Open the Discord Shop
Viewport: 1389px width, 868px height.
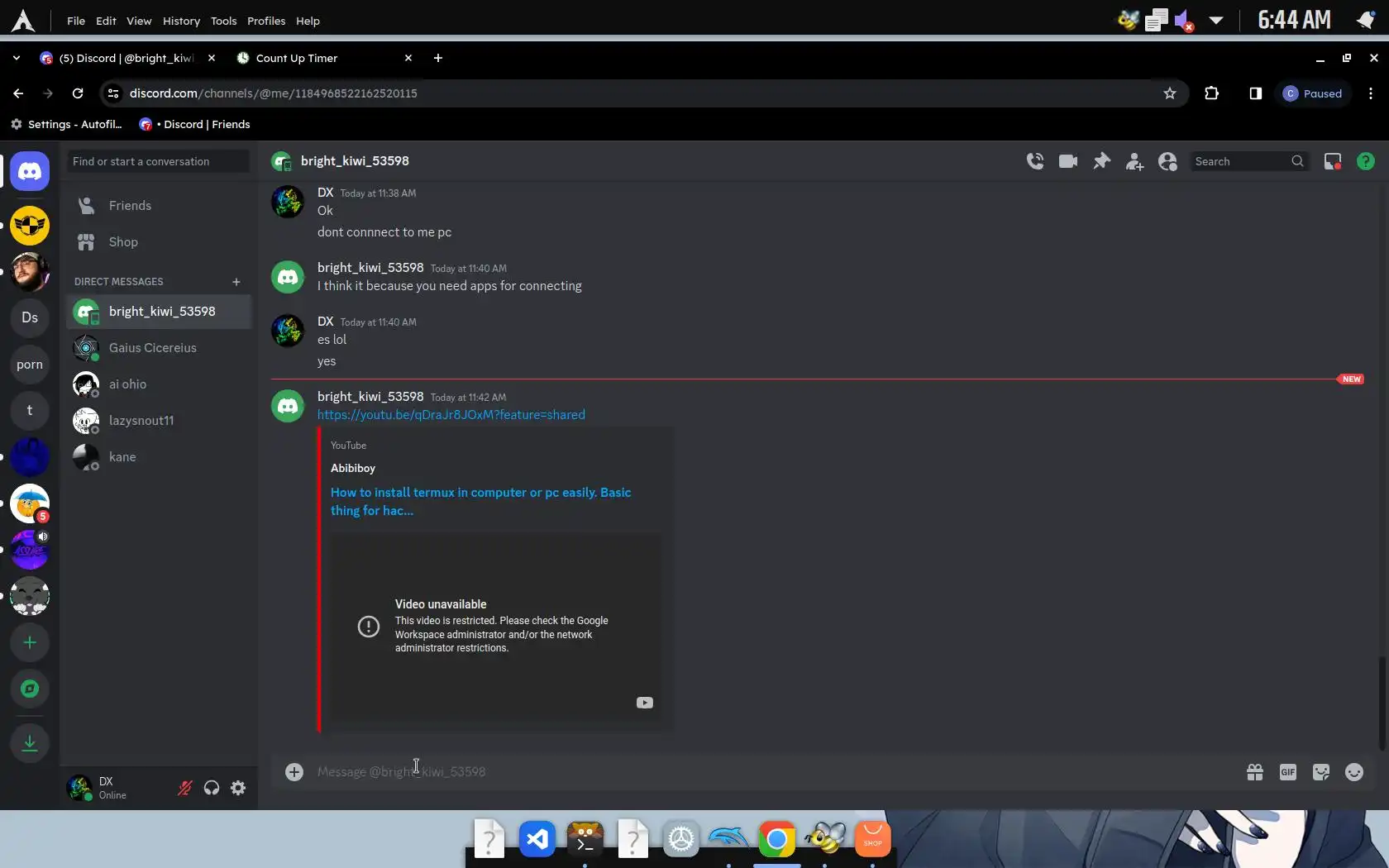tap(159, 242)
